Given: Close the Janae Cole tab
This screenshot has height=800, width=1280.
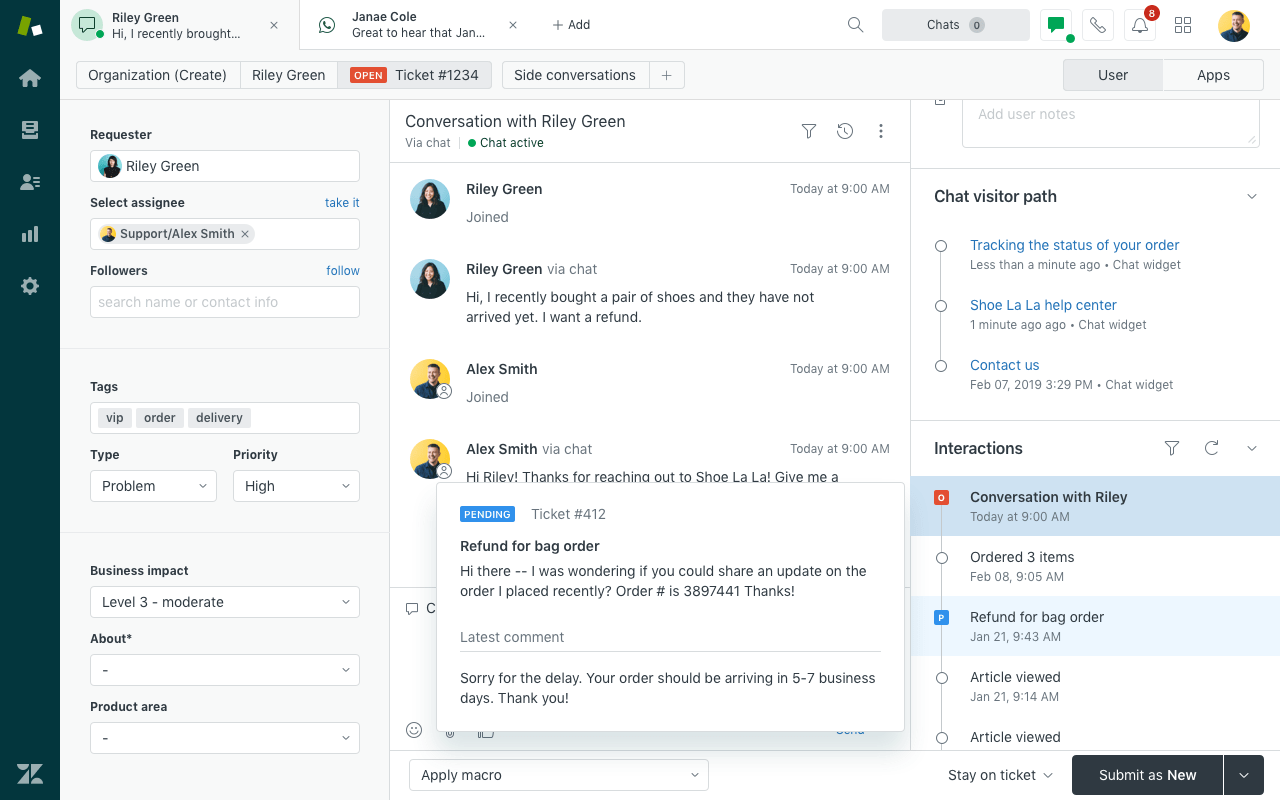Looking at the screenshot, I should click(x=513, y=25).
